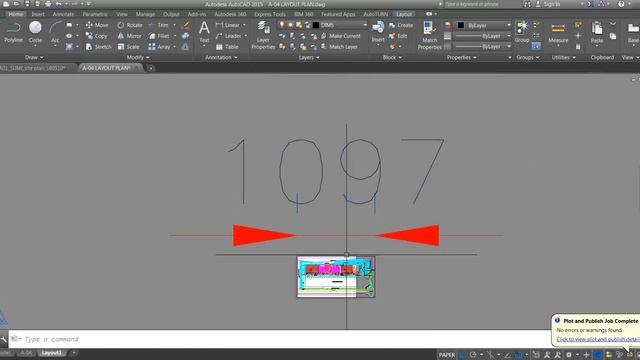Click Match Layer button
The width and height of the screenshot is (640, 360).
339,47
